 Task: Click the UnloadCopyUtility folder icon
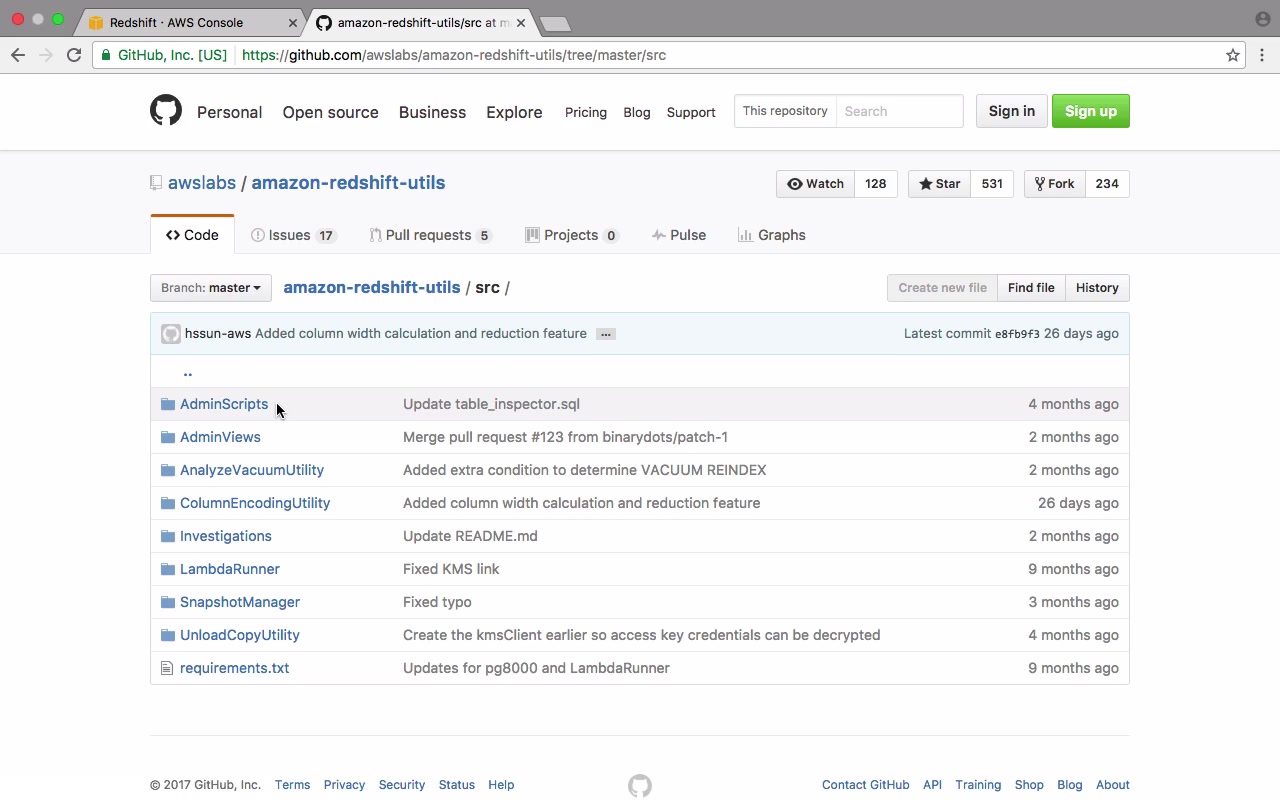168,635
